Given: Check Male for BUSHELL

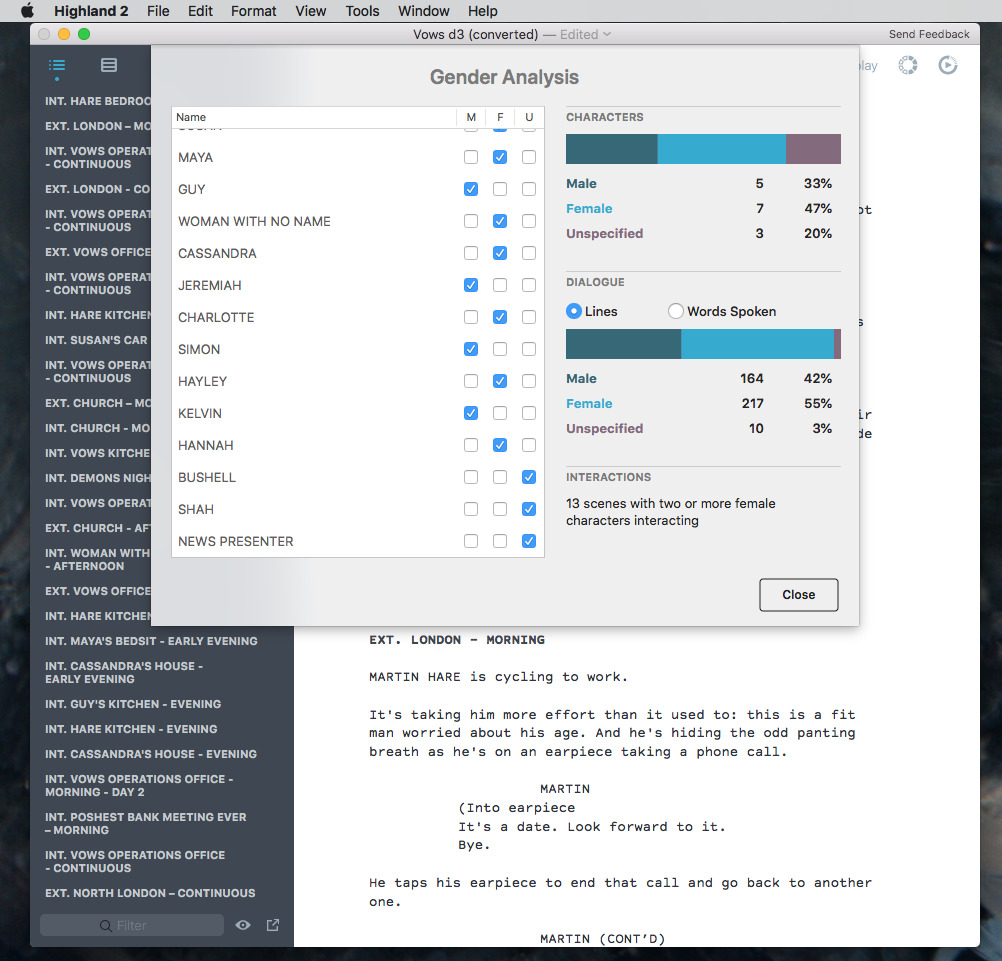Looking at the screenshot, I should click(471, 477).
